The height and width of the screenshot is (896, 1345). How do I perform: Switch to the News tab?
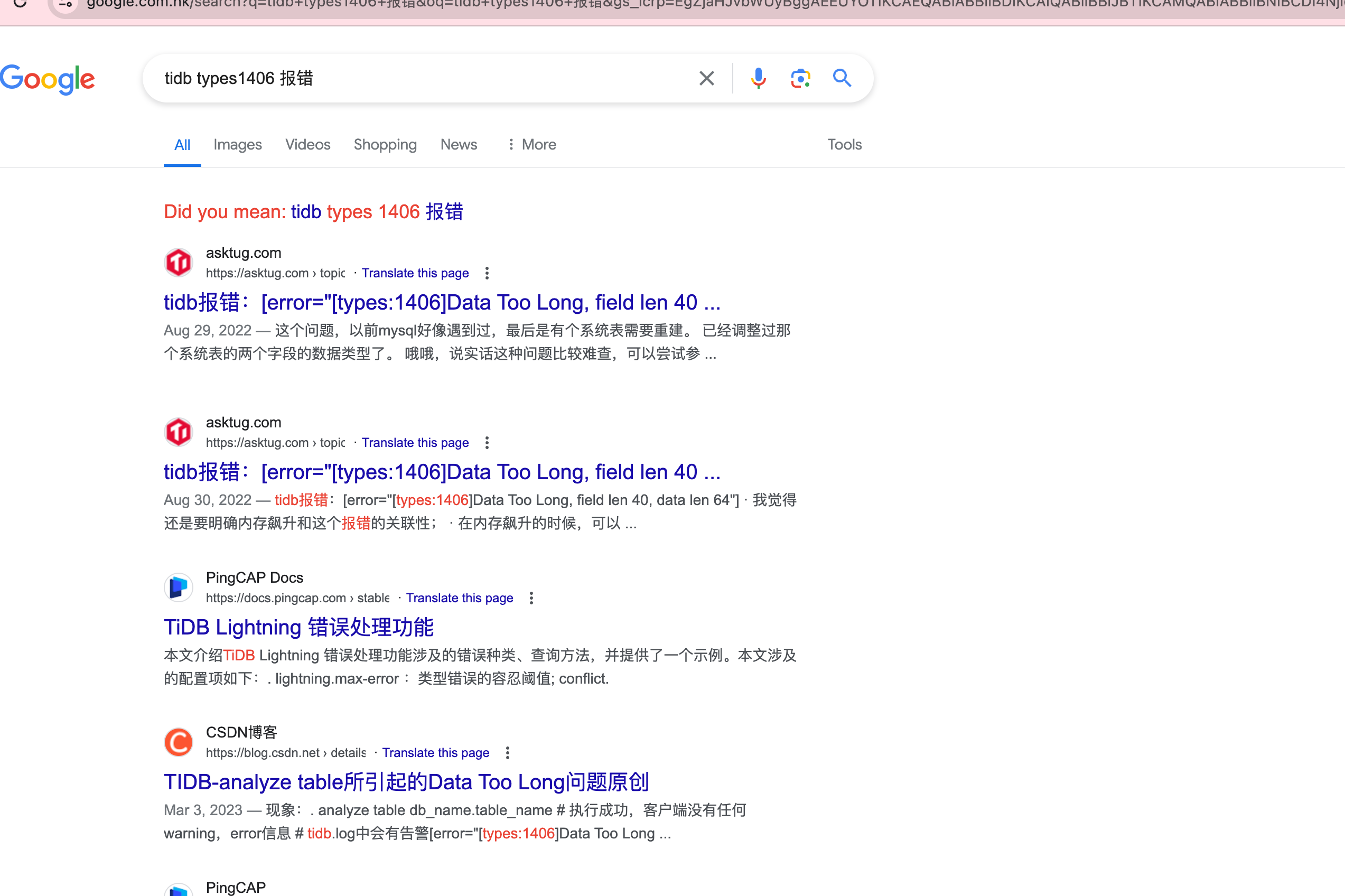coord(458,145)
